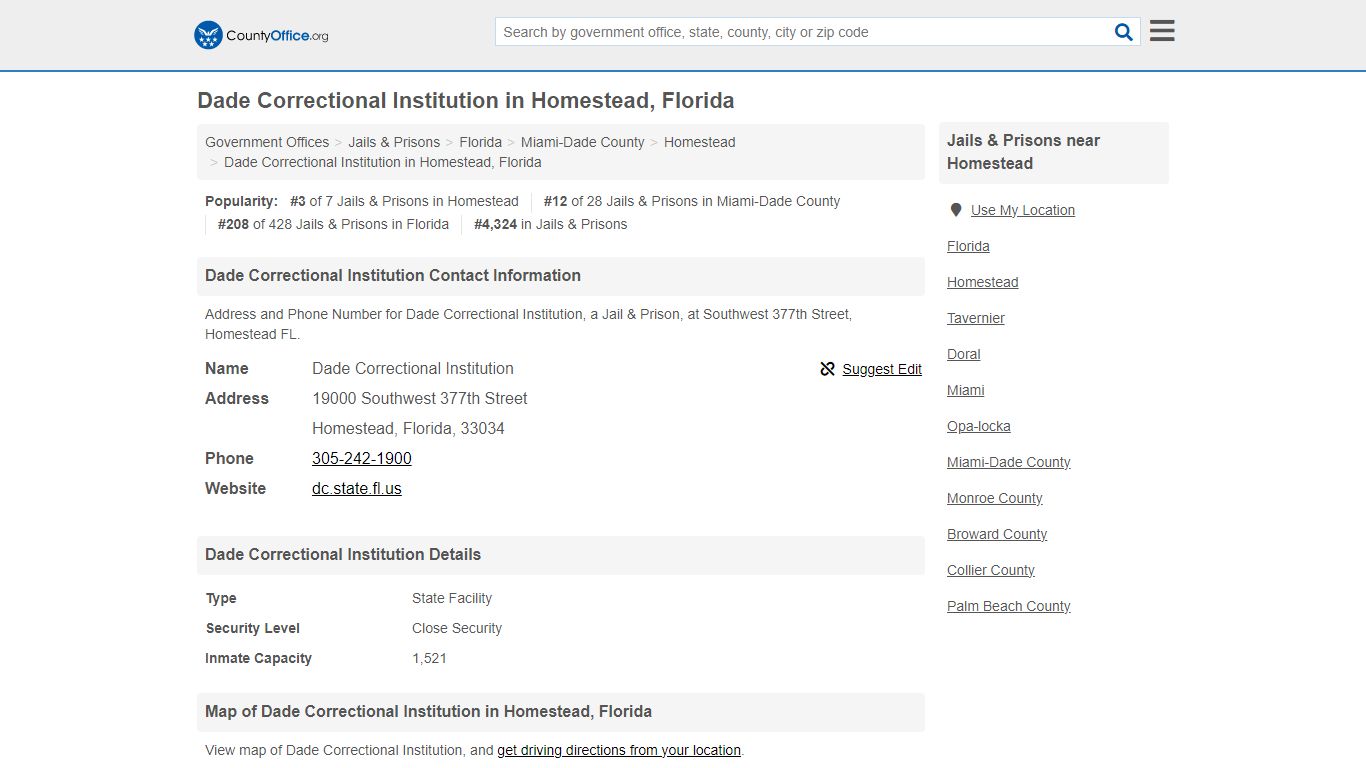Click the CountyOffice.org logo
Viewport: 1366px width, 768px height.
261,35
